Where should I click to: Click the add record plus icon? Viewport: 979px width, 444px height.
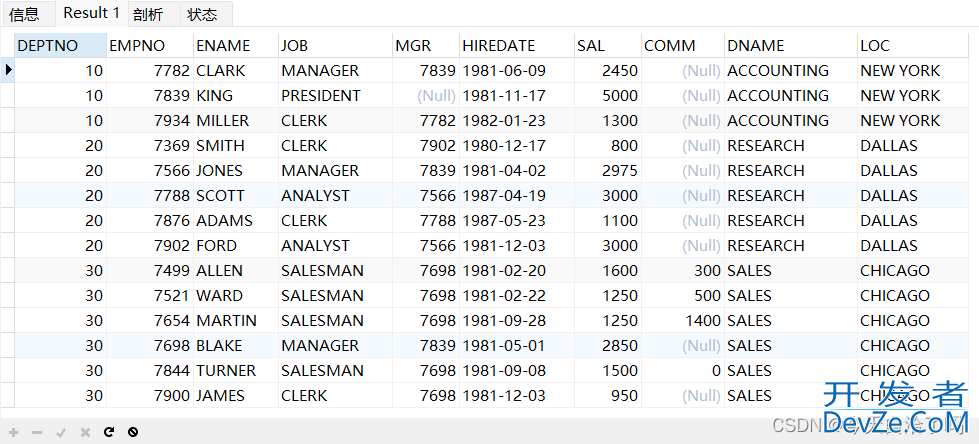tap(14, 432)
